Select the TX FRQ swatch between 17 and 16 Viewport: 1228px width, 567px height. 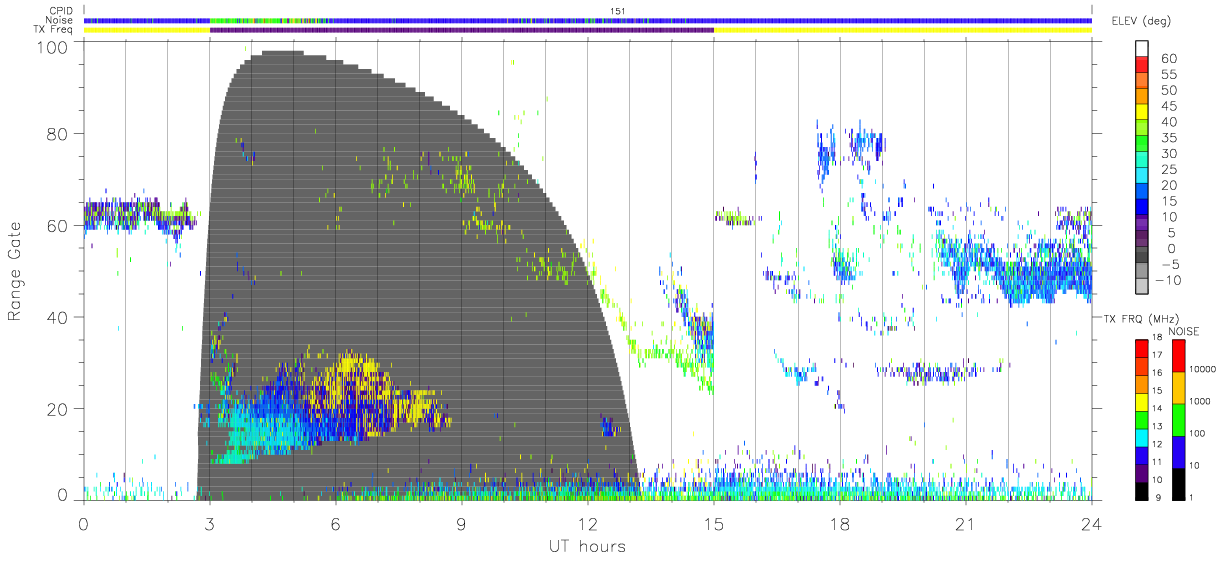click(1142, 366)
